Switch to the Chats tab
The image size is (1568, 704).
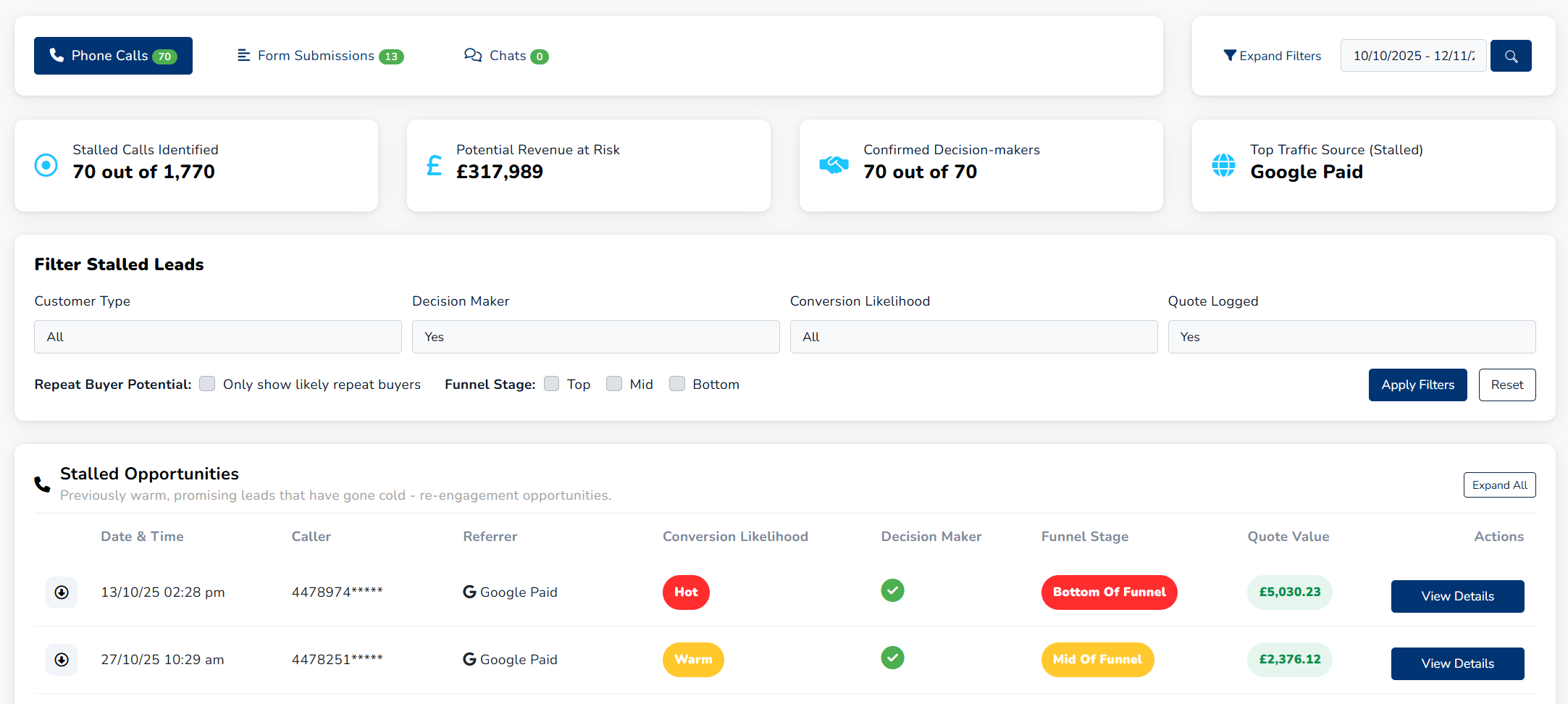coord(506,56)
